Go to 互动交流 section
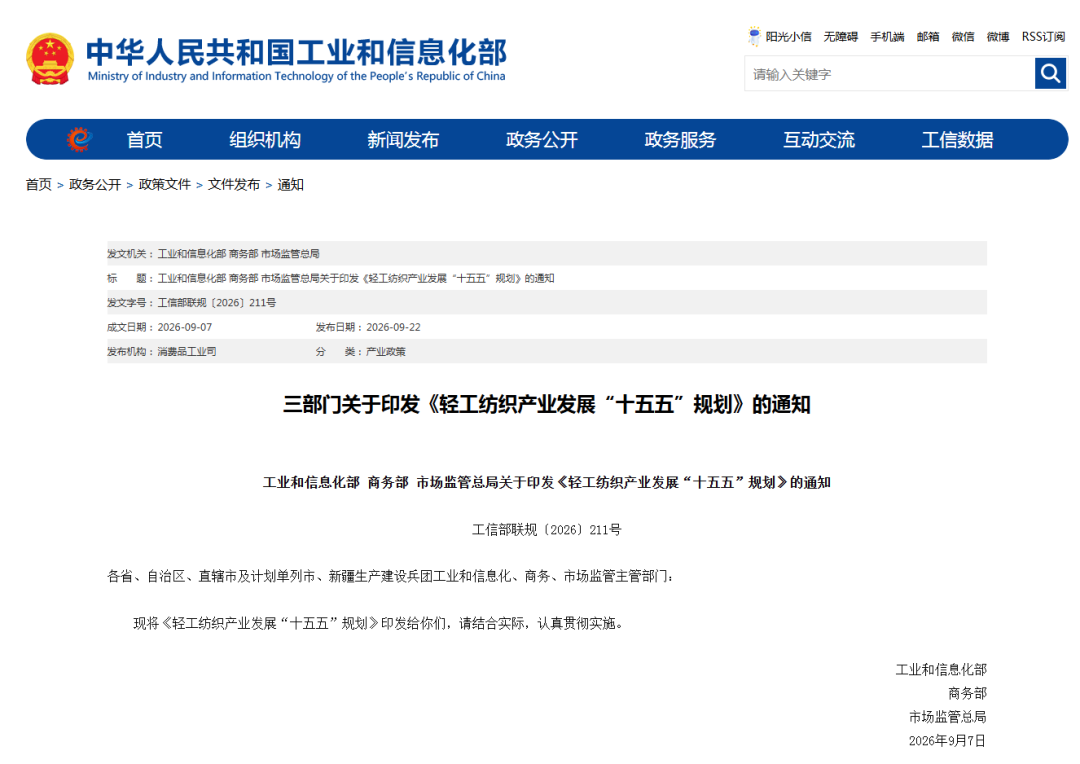 [819, 140]
